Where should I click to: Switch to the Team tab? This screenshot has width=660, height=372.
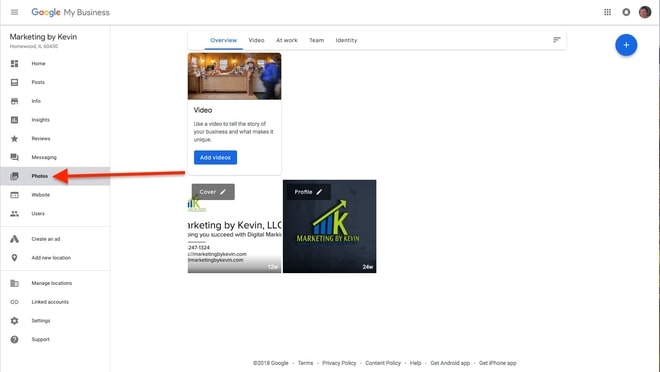[317, 40]
